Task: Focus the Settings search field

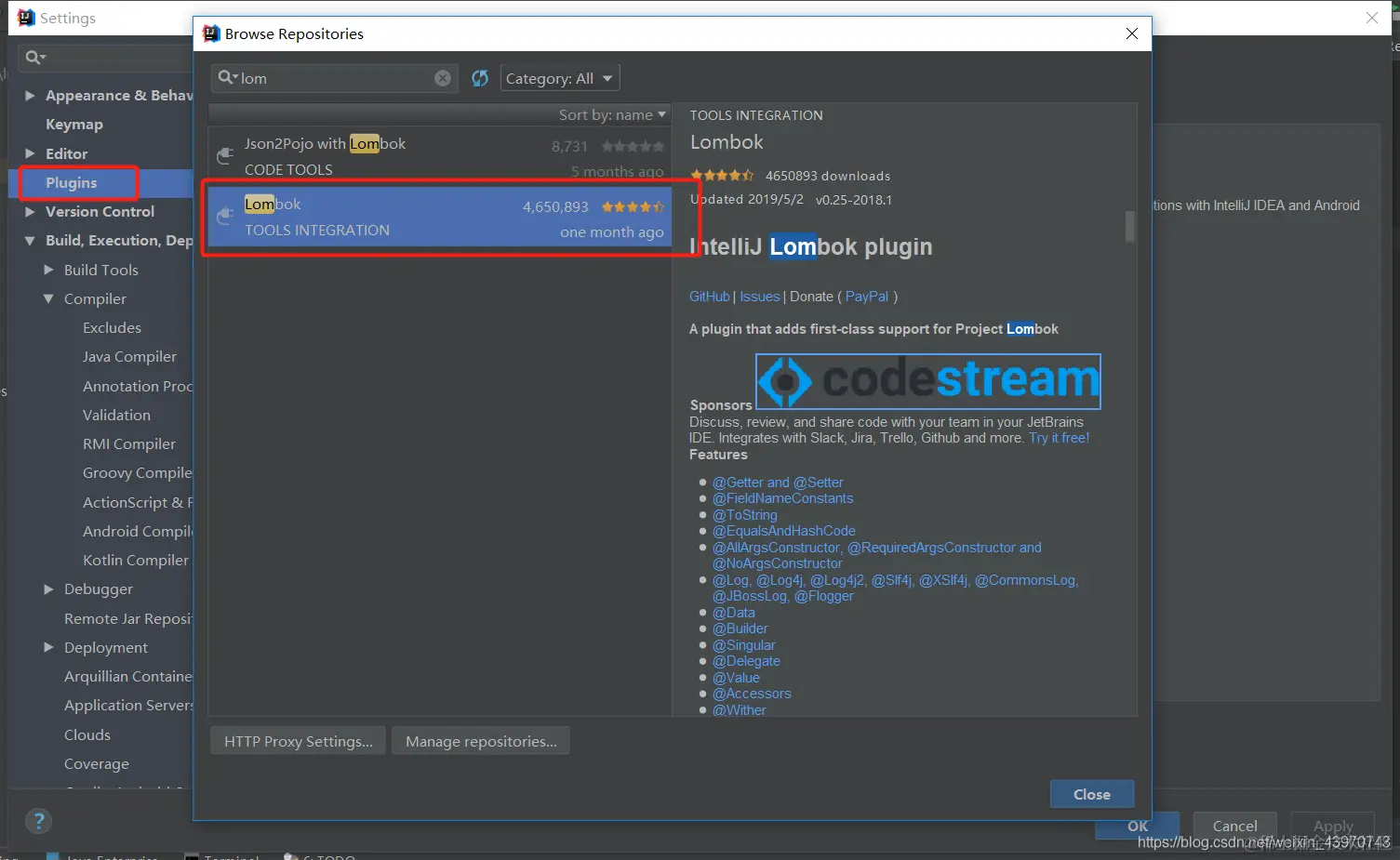Action: coord(104,58)
